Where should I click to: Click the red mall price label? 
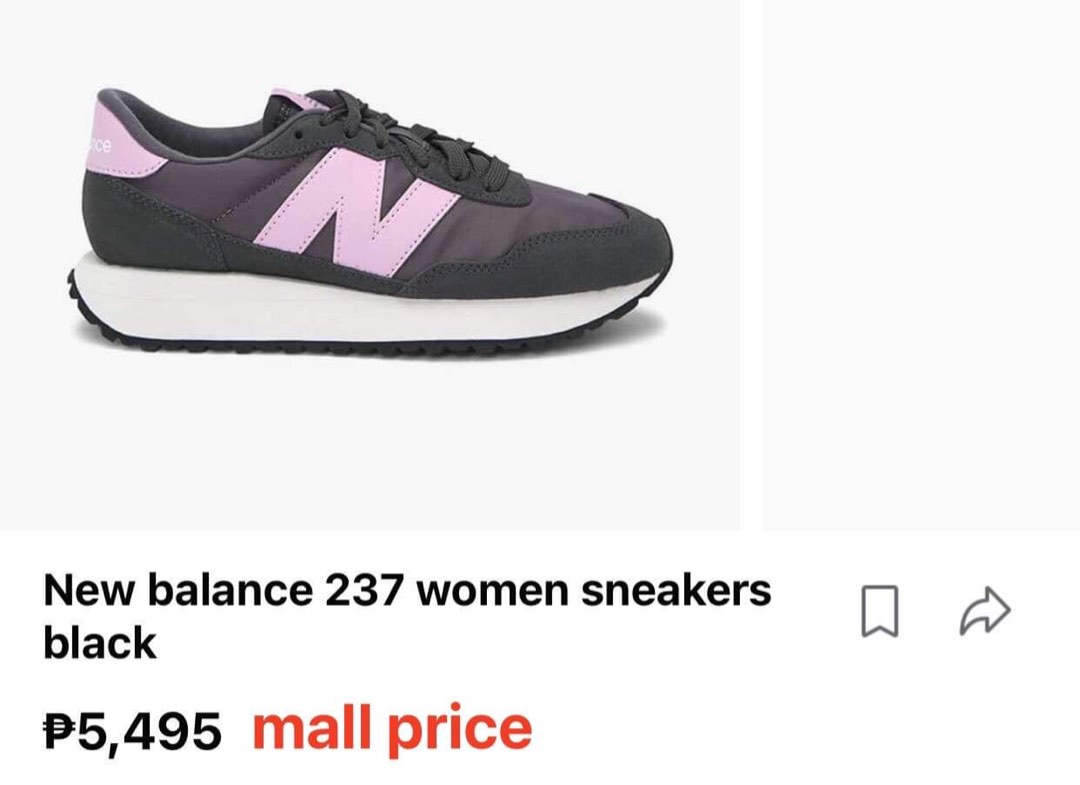[x=393, y=729]
